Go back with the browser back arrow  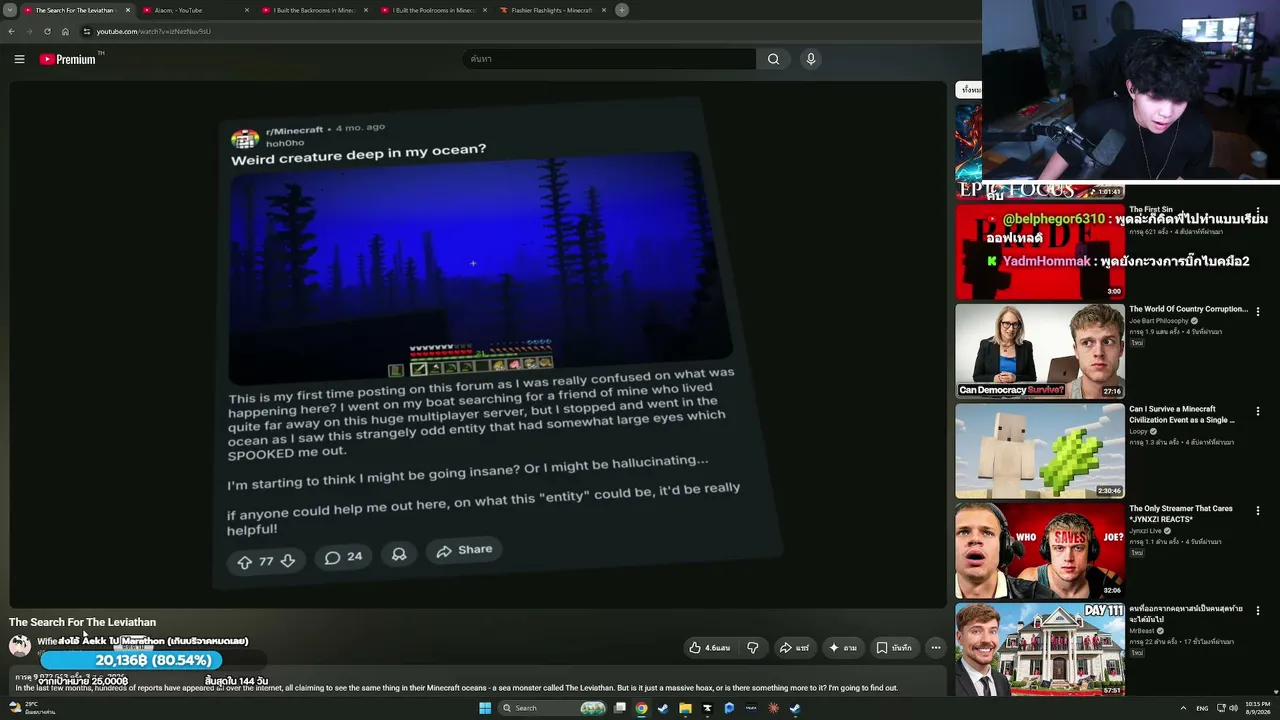pyautogui.click(x=12, y=31)
